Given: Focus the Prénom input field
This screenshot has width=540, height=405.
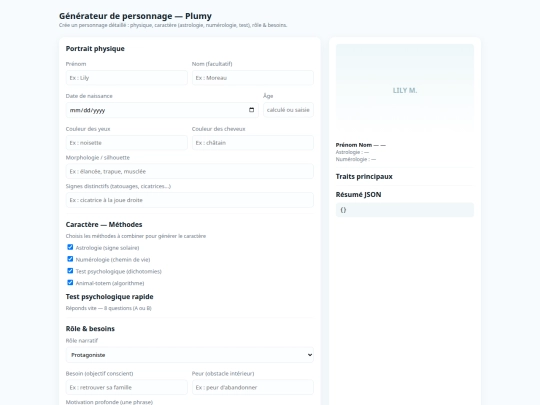Looking at the screenshot, I should 127,78.
